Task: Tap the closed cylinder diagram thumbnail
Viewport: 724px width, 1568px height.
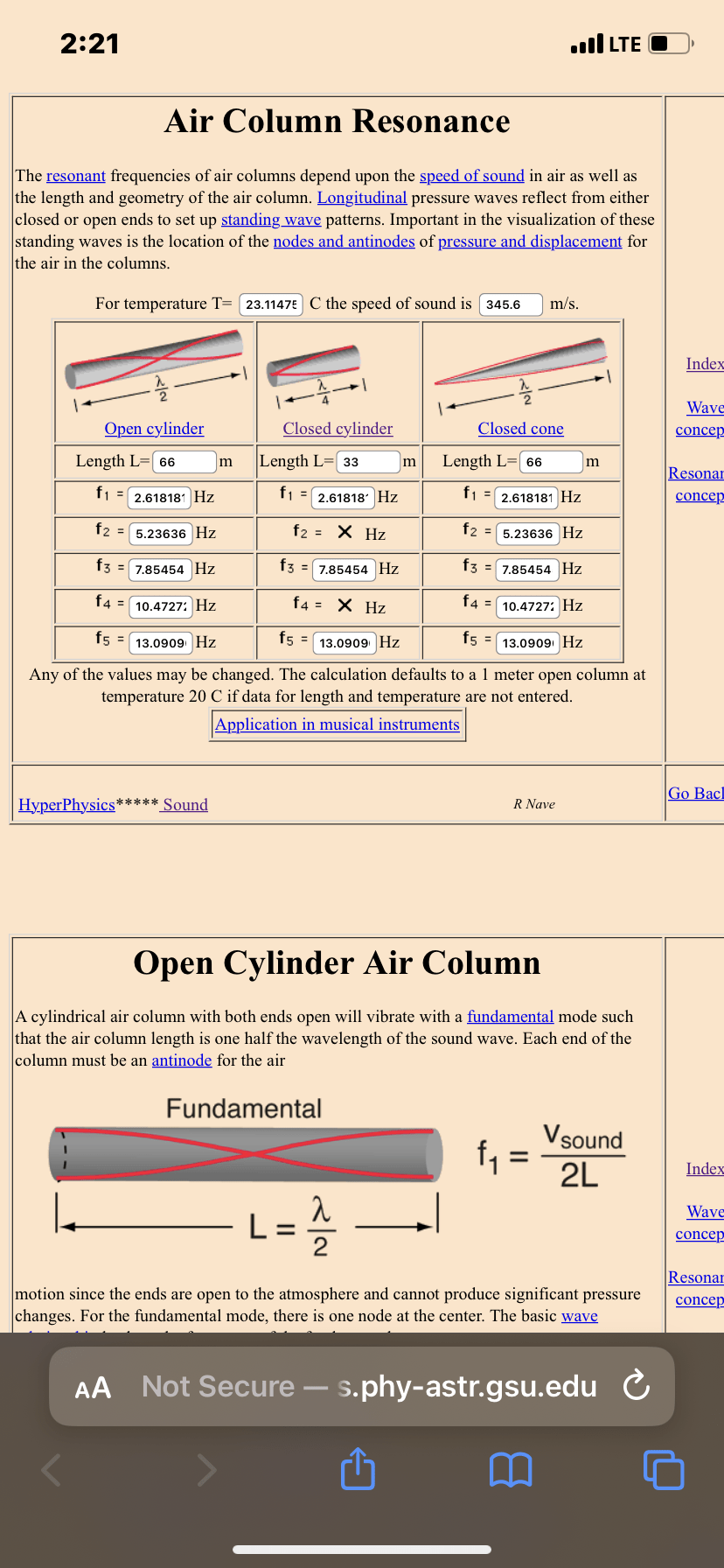Action: coord(318,374)
